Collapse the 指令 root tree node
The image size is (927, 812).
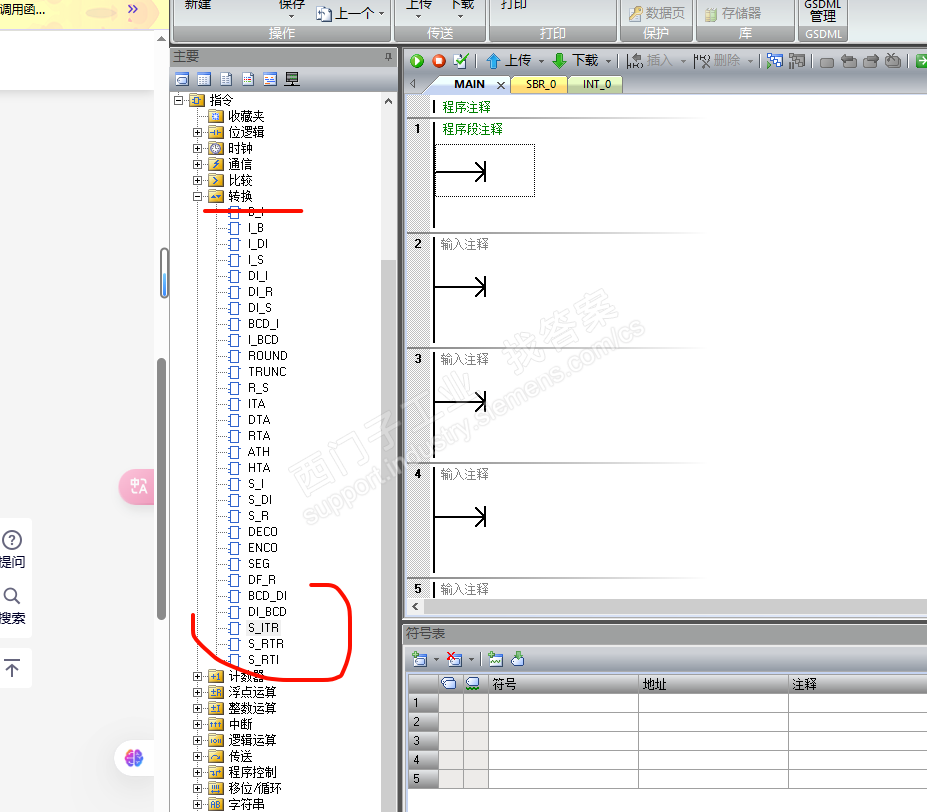coord(179,100)
